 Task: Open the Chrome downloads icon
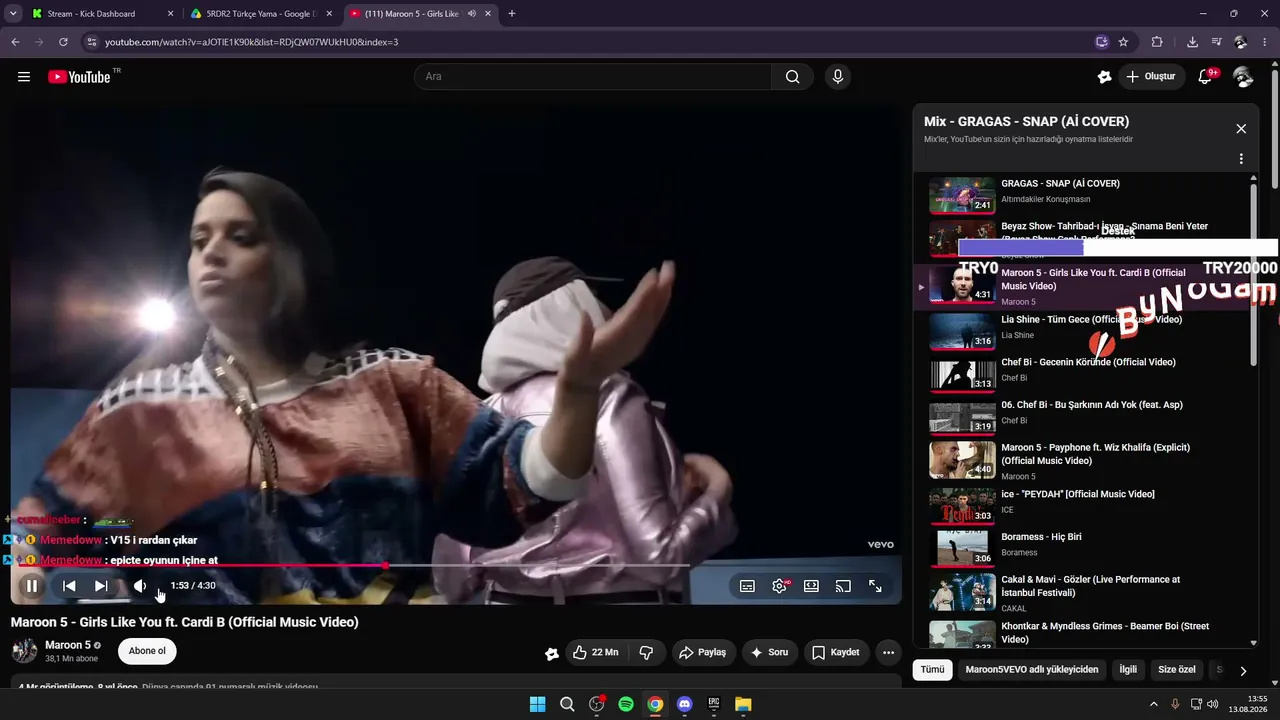click(1192, 42)
